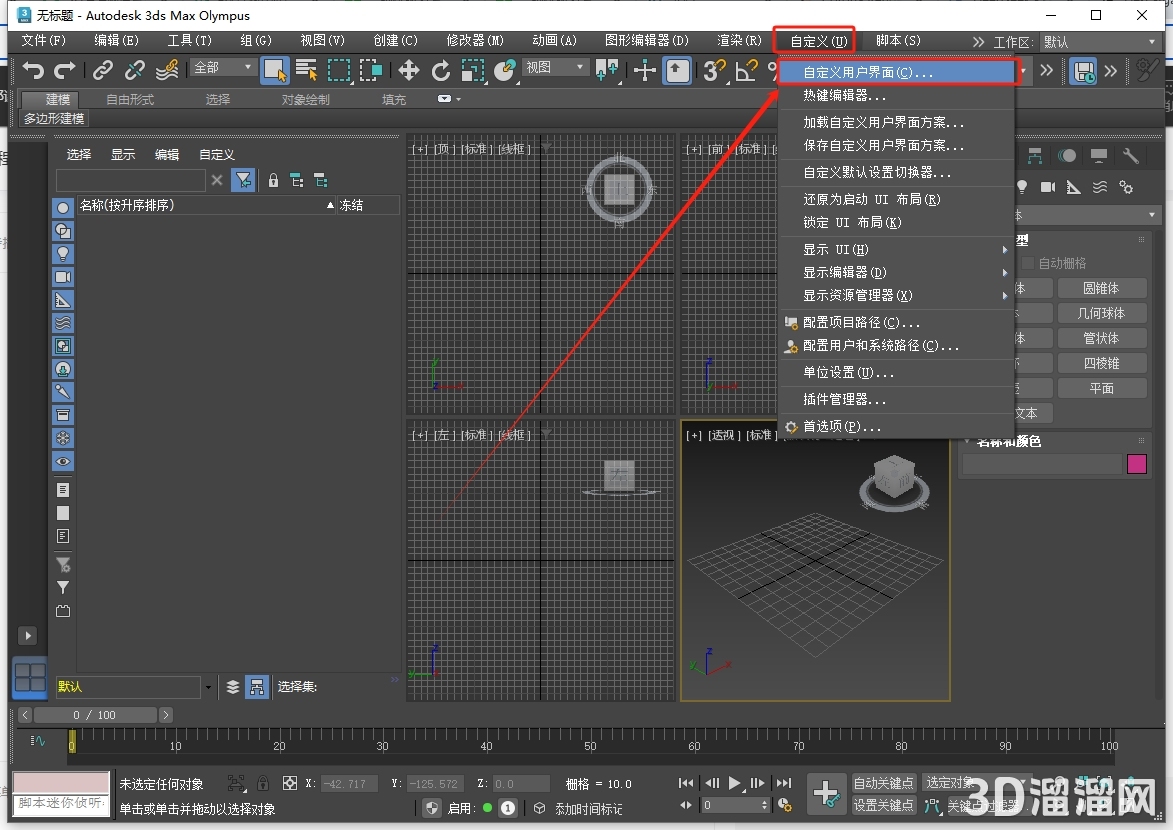Open the 编辑(E) menu
Viewport: 1173px width, 830px height.
click(116, 40)
